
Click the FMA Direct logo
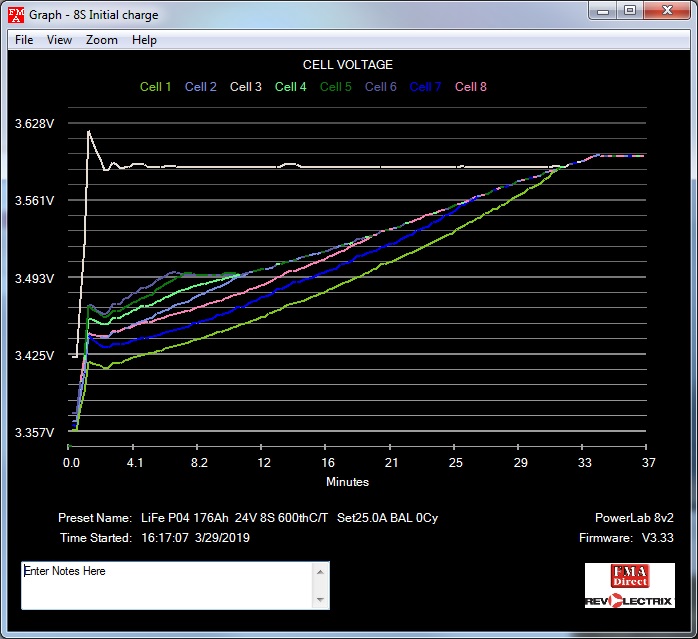(x=630, y=575)
